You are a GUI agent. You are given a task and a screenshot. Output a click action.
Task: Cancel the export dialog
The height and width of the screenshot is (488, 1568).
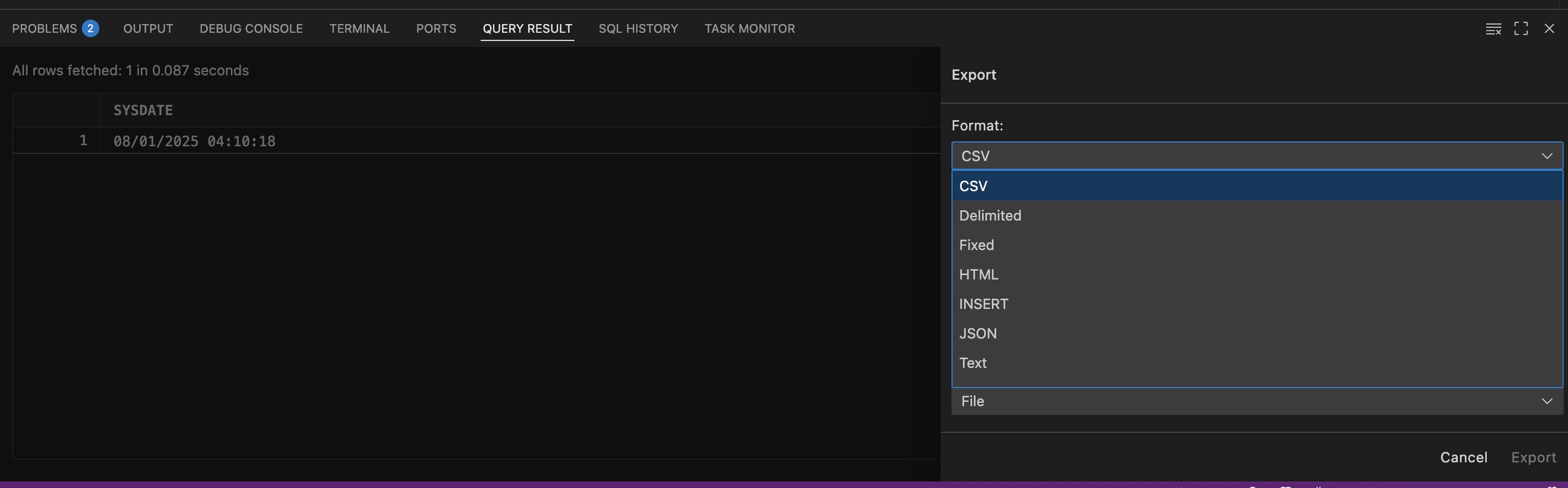click(x=1463, y=457)
